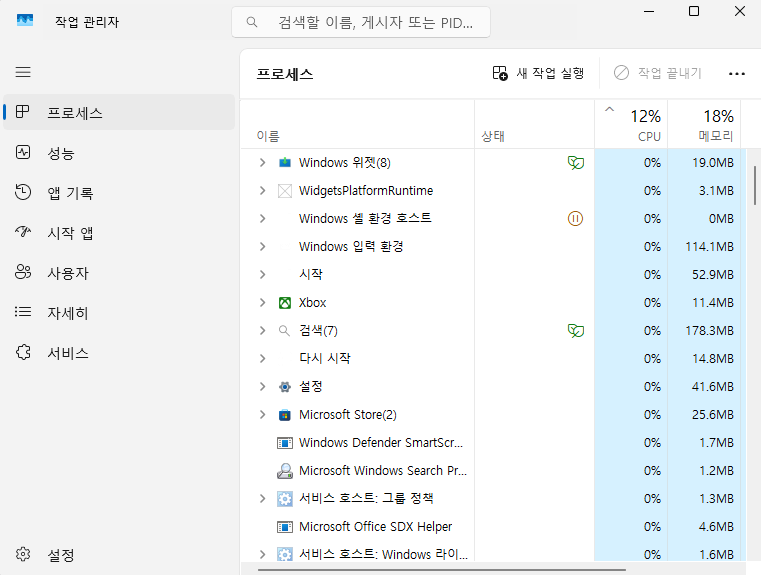Viewport: 761px width, 575px height.
Task: Expand the 검색(7) process group
Action: click(x=263, y=331)
